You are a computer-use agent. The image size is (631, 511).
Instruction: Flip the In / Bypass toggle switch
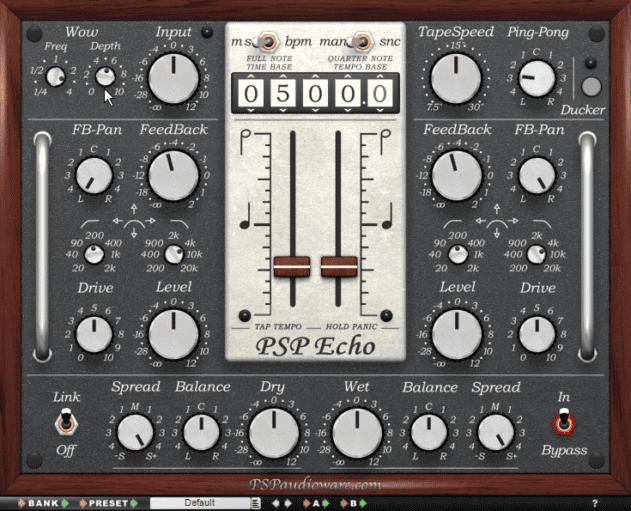564,422
